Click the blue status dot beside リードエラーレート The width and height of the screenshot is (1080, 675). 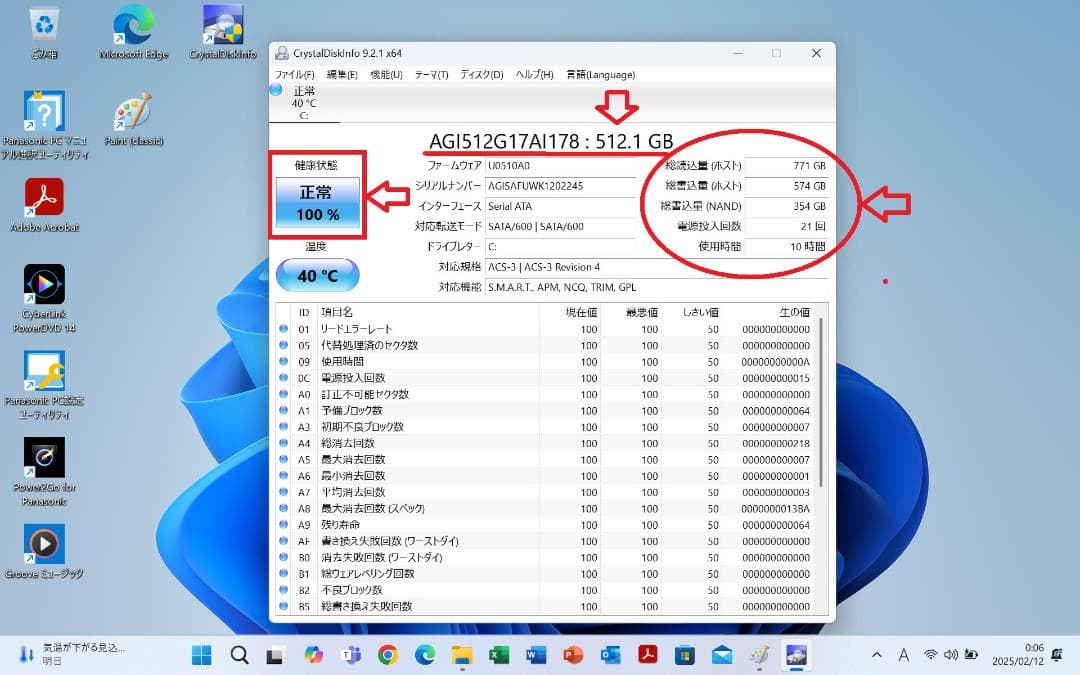[285, 329]
